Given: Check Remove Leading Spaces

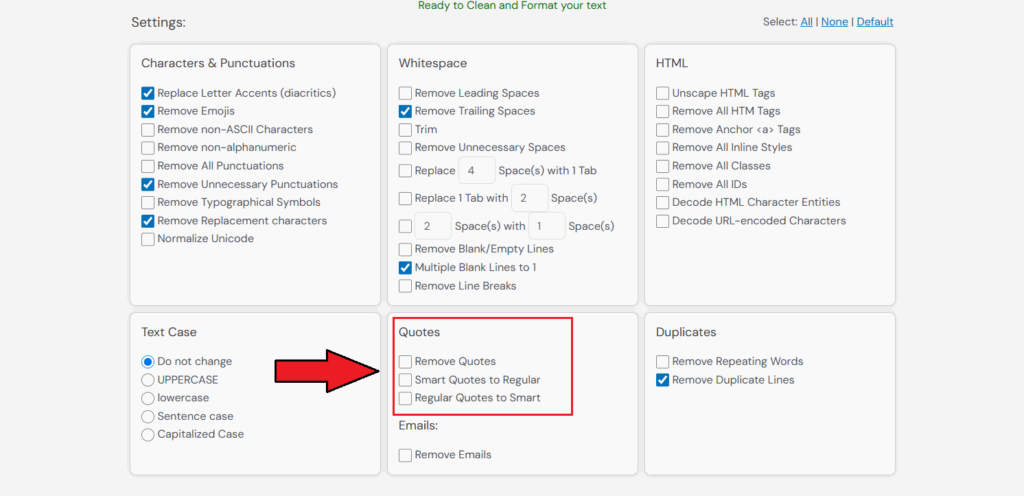Looking at the screenshot, I should 405,93.
